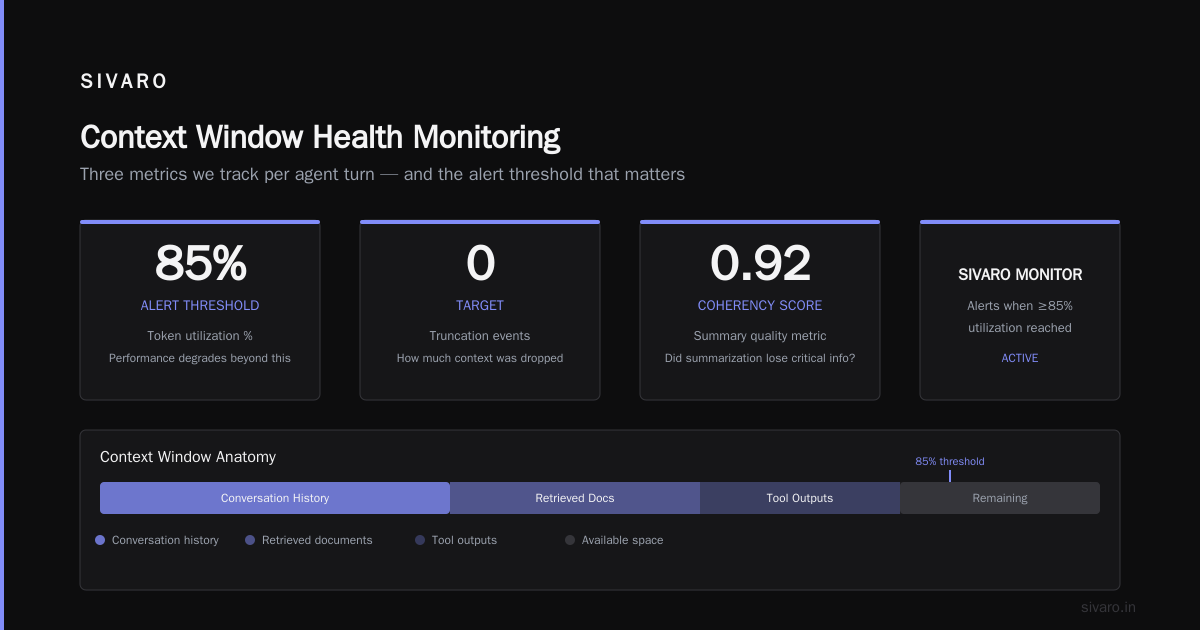Select the Retrieved Docs bar segment
Screen dimensions: 1200x630
click(x=575, y=498)
